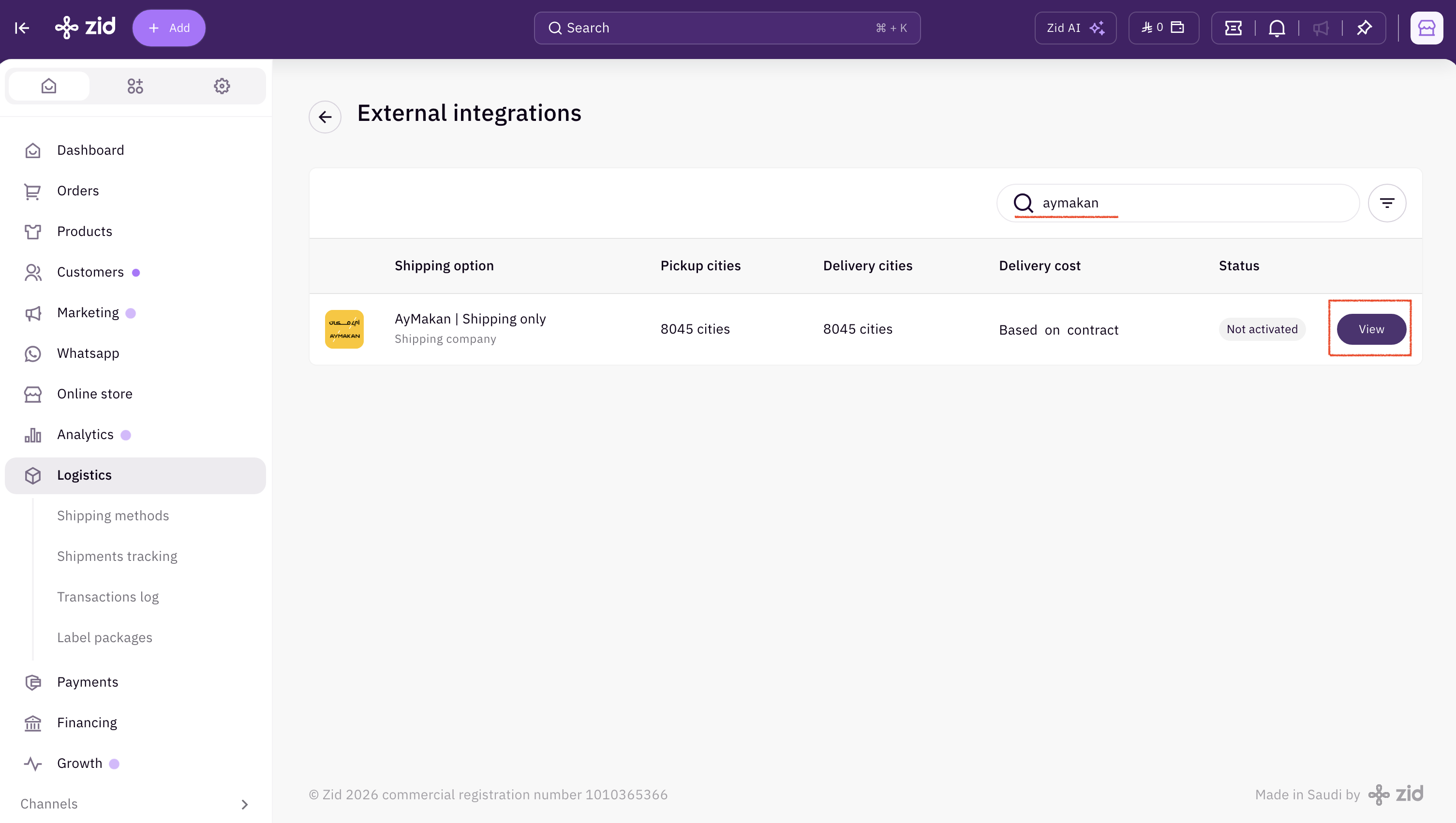This screenshot has width=1456, height=823.
Task: Select AyMakan | Shipping only text
Action: coord(471,319)
